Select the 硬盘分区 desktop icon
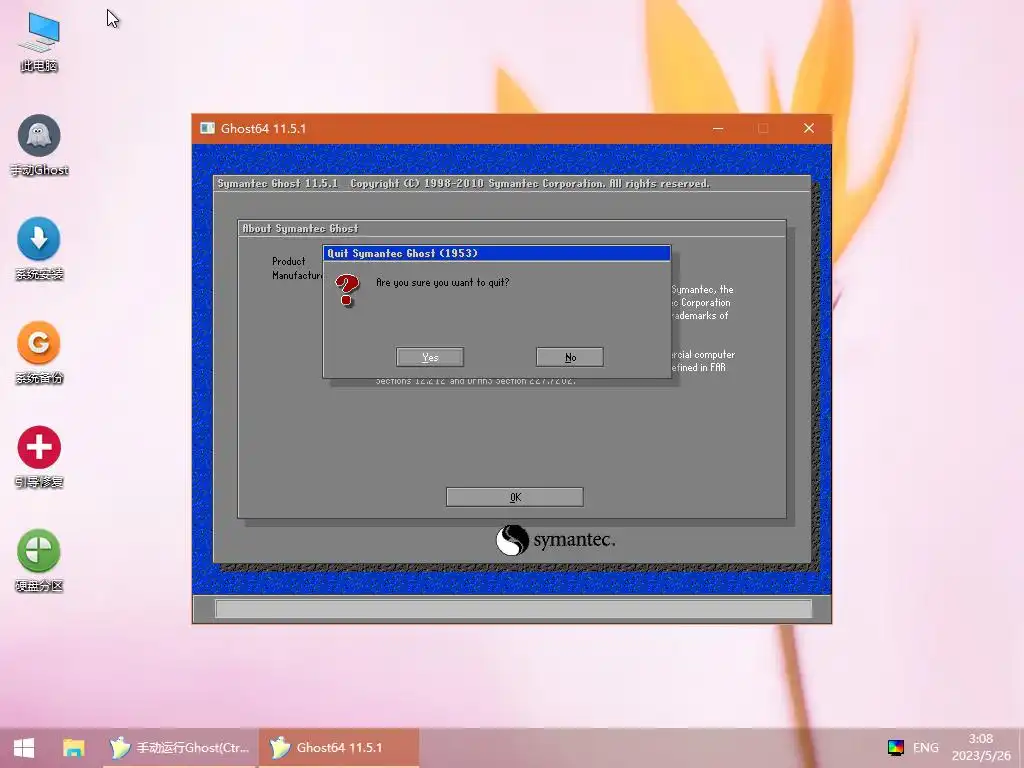 click(x=39, y=561)
